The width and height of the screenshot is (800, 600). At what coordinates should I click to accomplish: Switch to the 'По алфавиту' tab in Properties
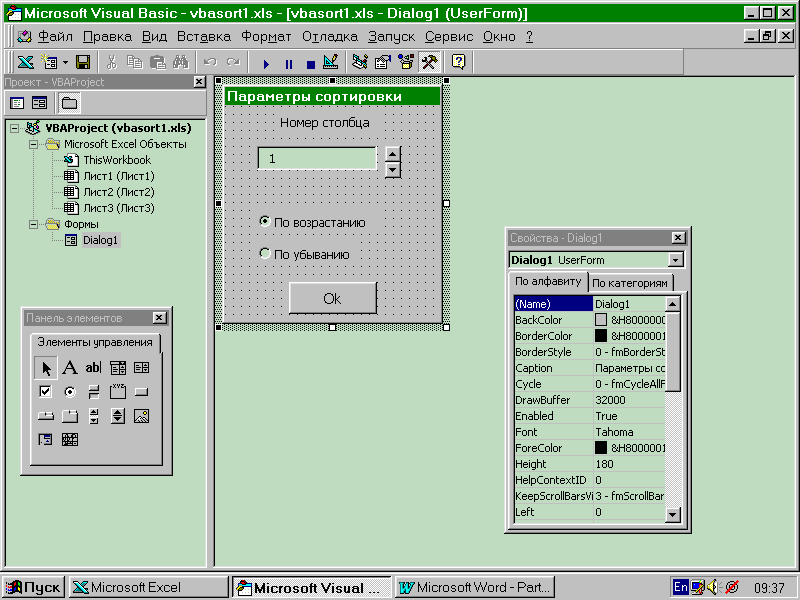[548, 281]
